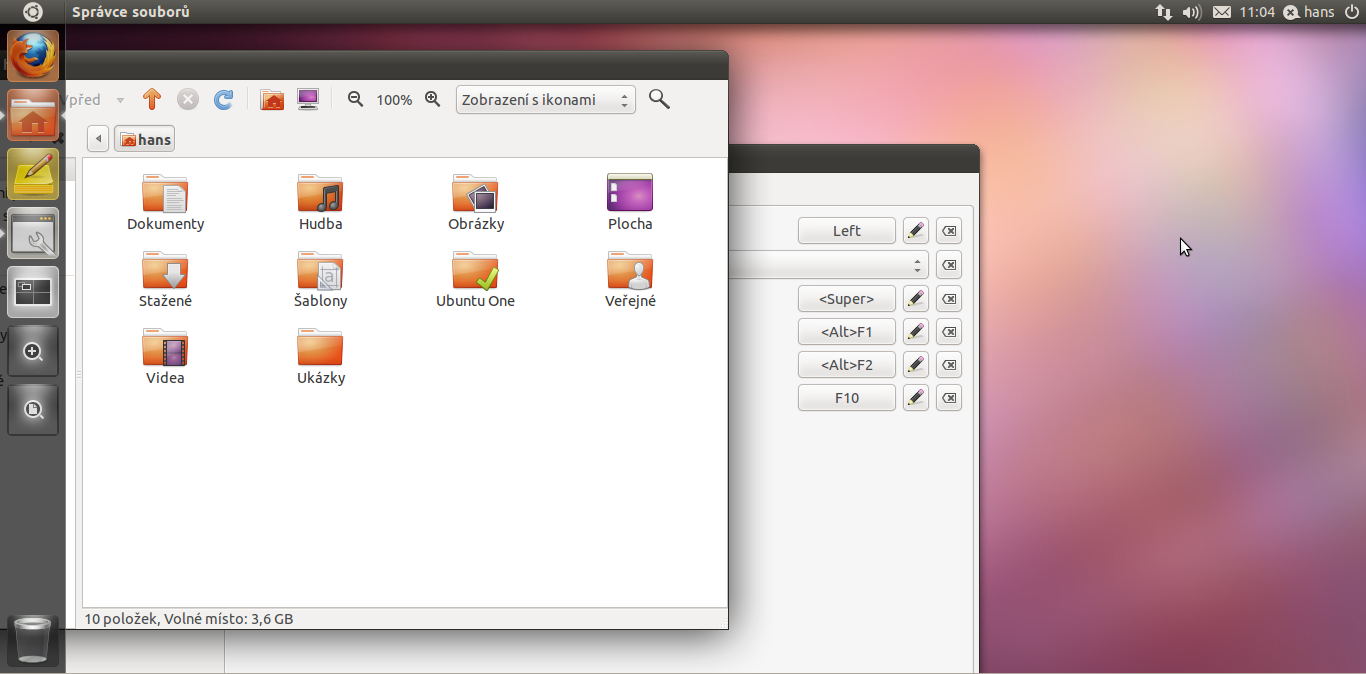Open the file search magnifier
Image resolution: width=1366 pixels, height=674 pixels.
pyautogui.click(x=659, y=99)
